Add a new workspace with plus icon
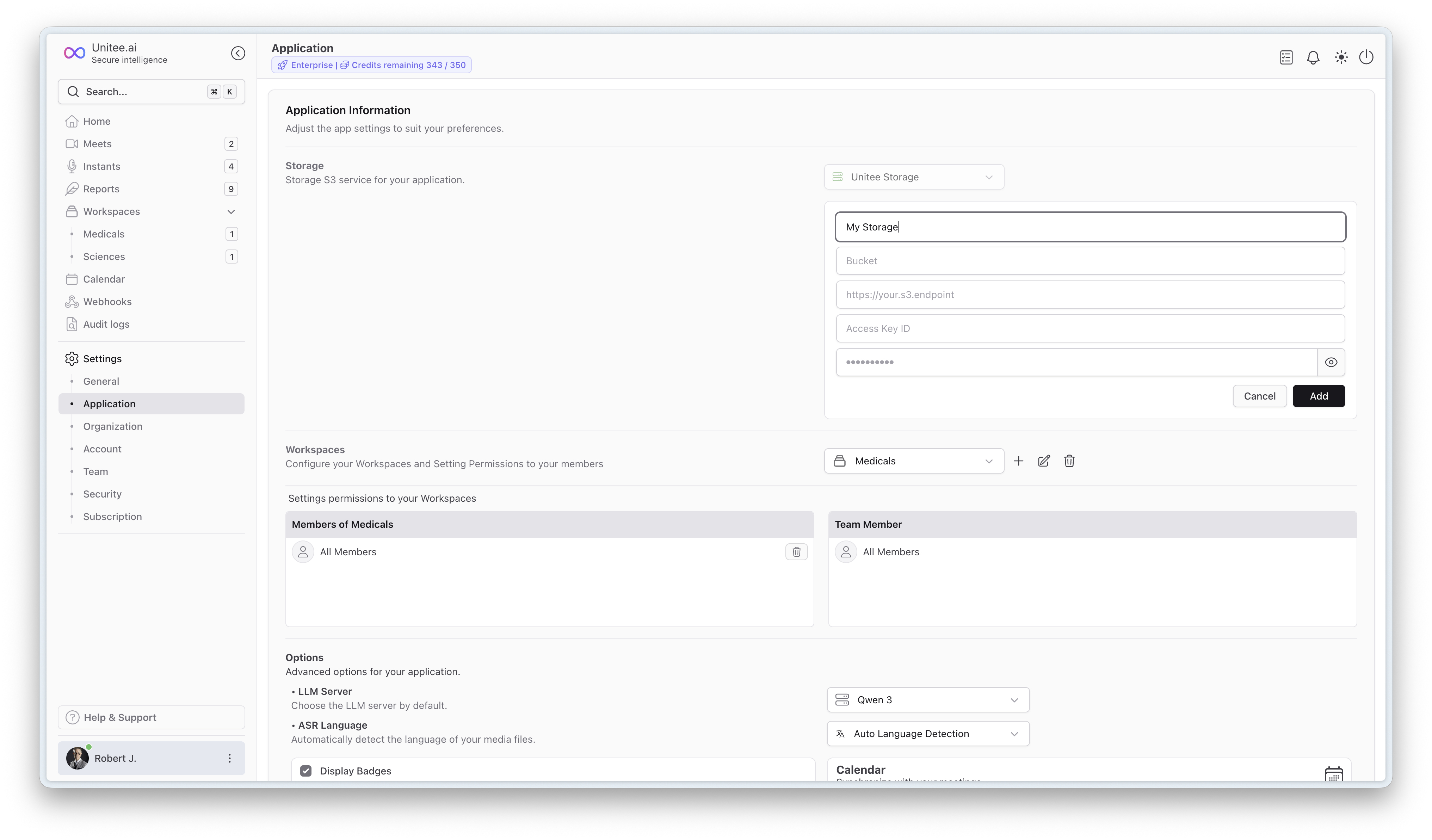1432x840 pixels. (x=1018, y=461)
